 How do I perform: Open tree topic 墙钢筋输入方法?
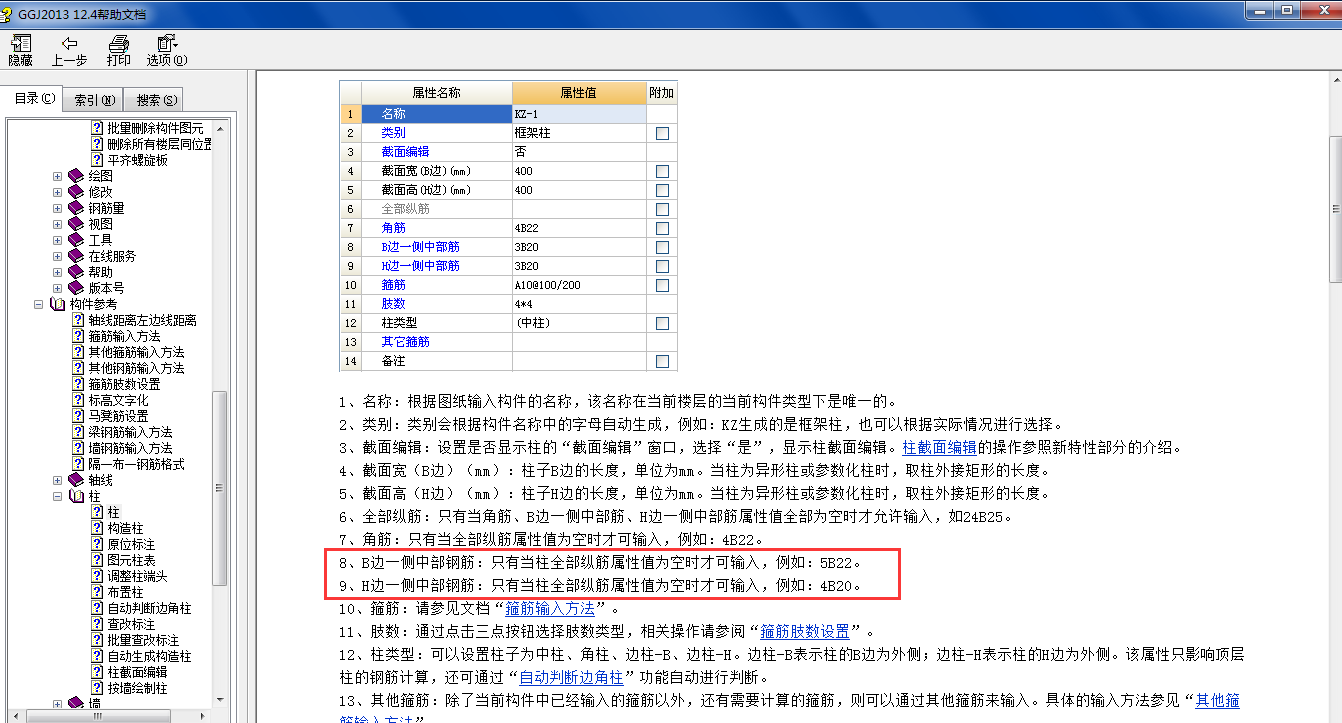[130, 448]
